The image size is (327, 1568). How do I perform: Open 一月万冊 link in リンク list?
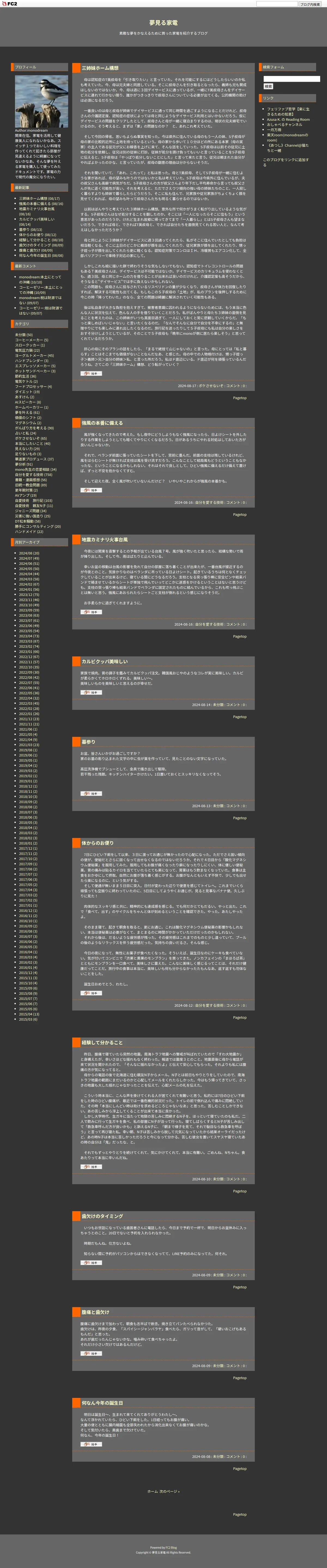coord(274,130)
